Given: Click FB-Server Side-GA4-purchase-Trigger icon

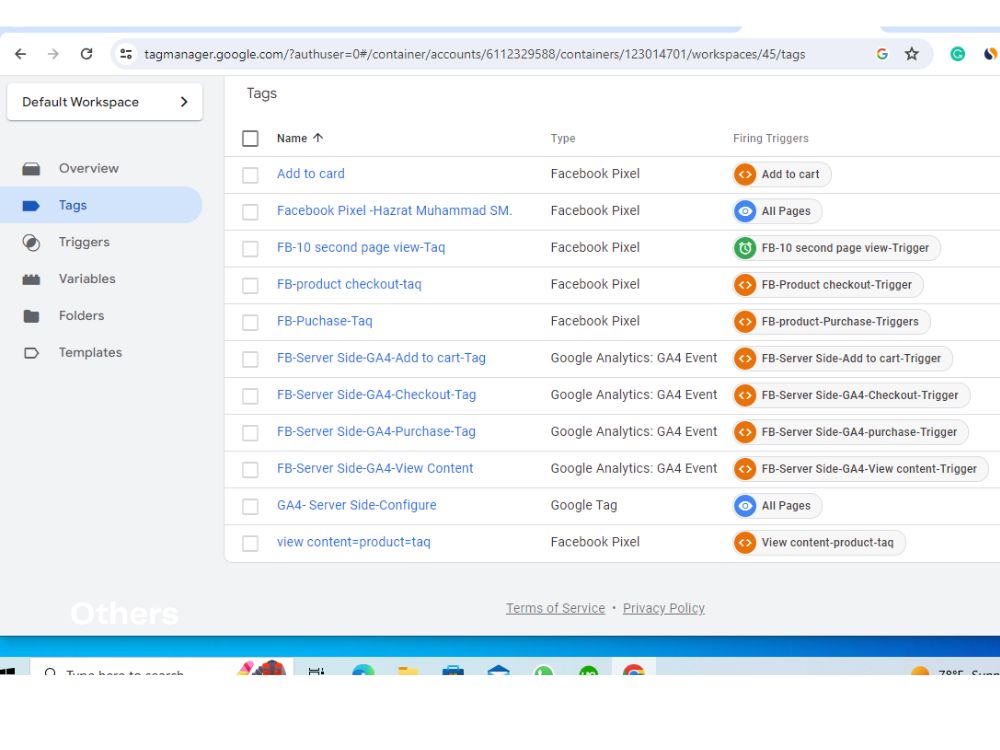Looking at the screenshot, I should pos(745,432).
